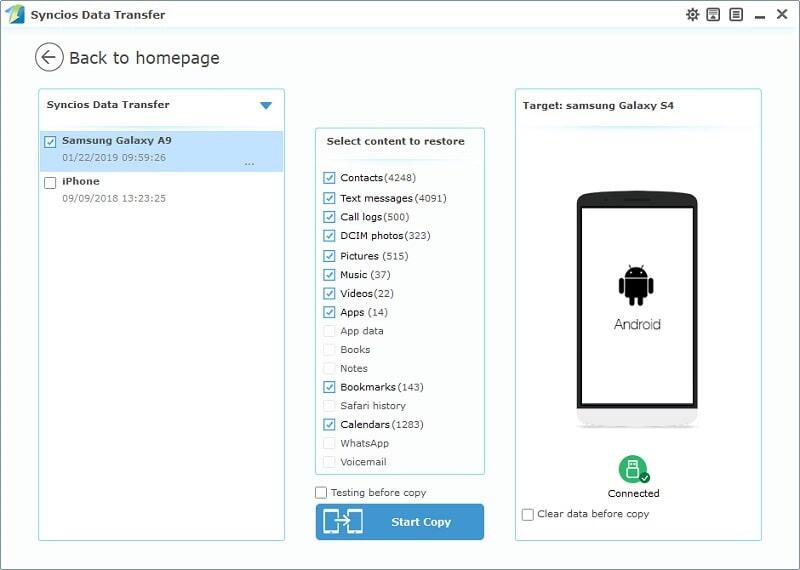Open settings via the gear icon
The image size is (800, 570).
pos(692,15)
